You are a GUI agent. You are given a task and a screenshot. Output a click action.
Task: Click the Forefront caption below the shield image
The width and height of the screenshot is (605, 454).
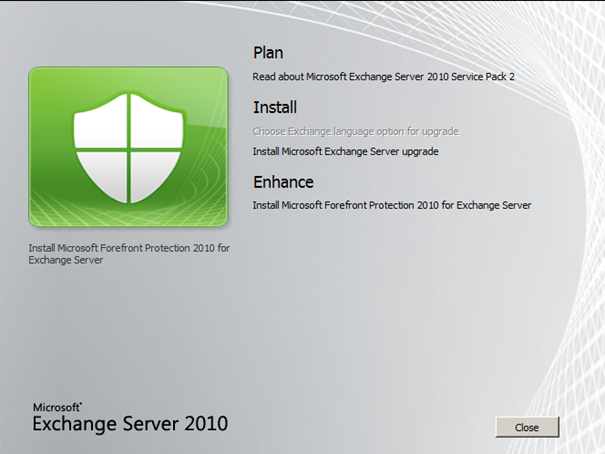coord(129,254)
